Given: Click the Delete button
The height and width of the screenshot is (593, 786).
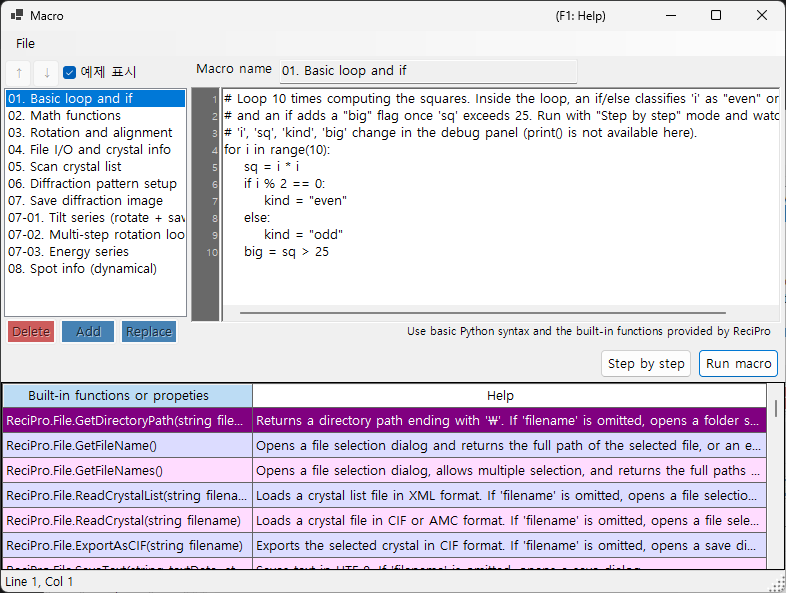Looking at the screenshot, I should point(31,331).
